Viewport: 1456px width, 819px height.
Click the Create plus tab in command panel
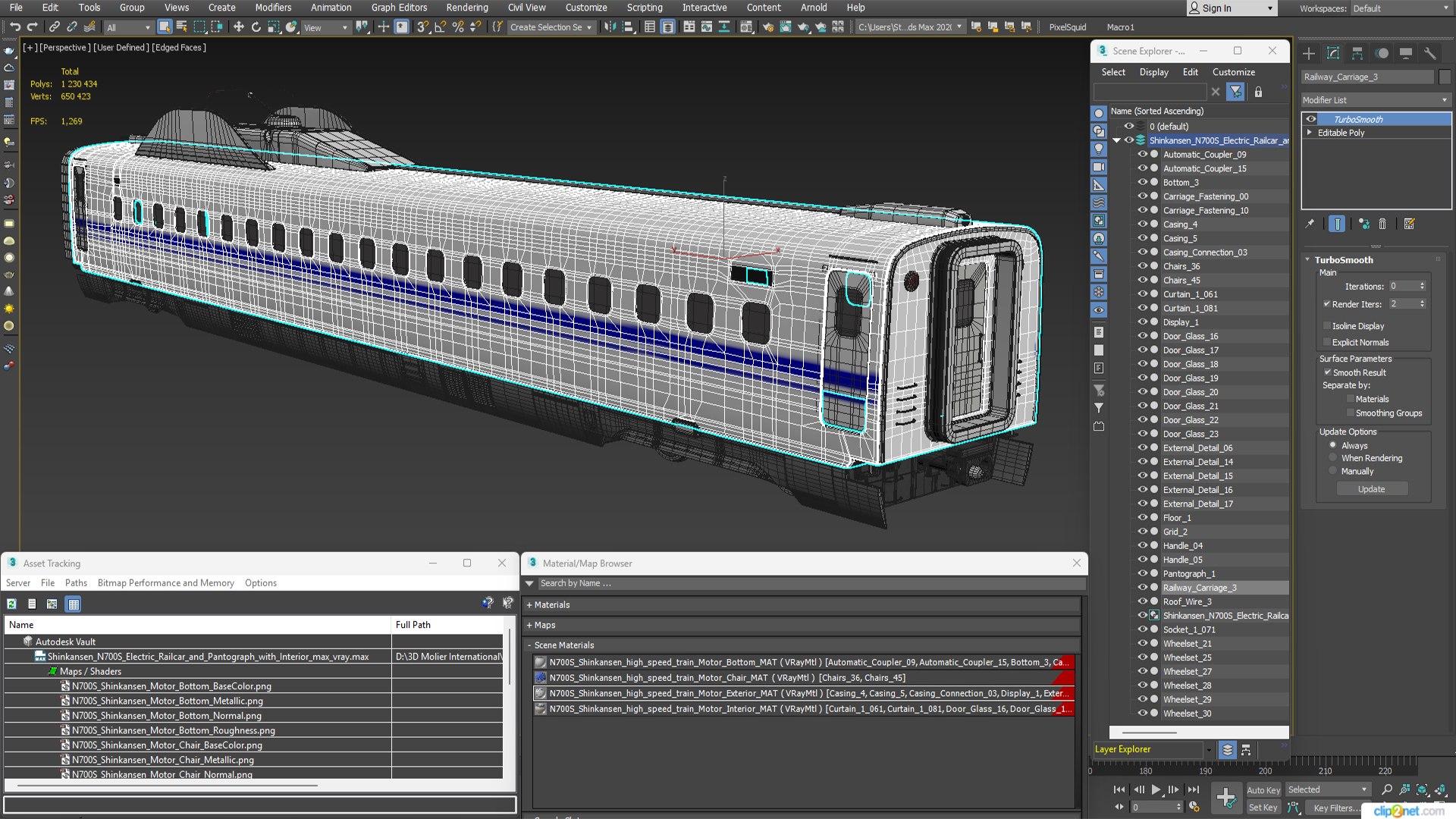click(x=1309, y=53)
